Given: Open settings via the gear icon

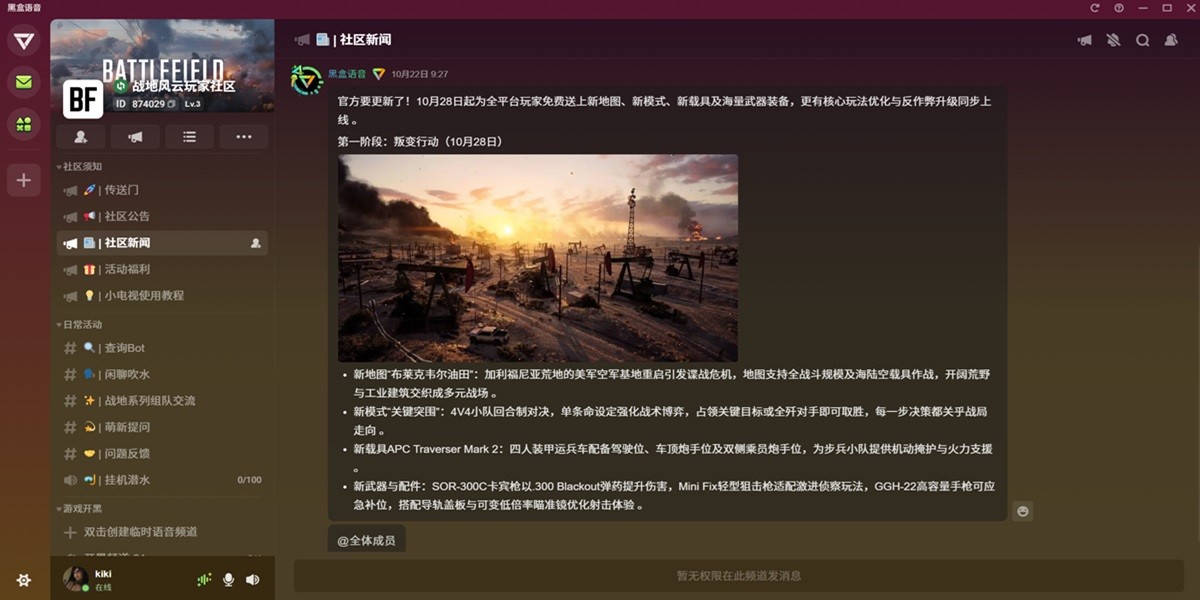Looking at the screenshot, I should [x=22, y=579].
